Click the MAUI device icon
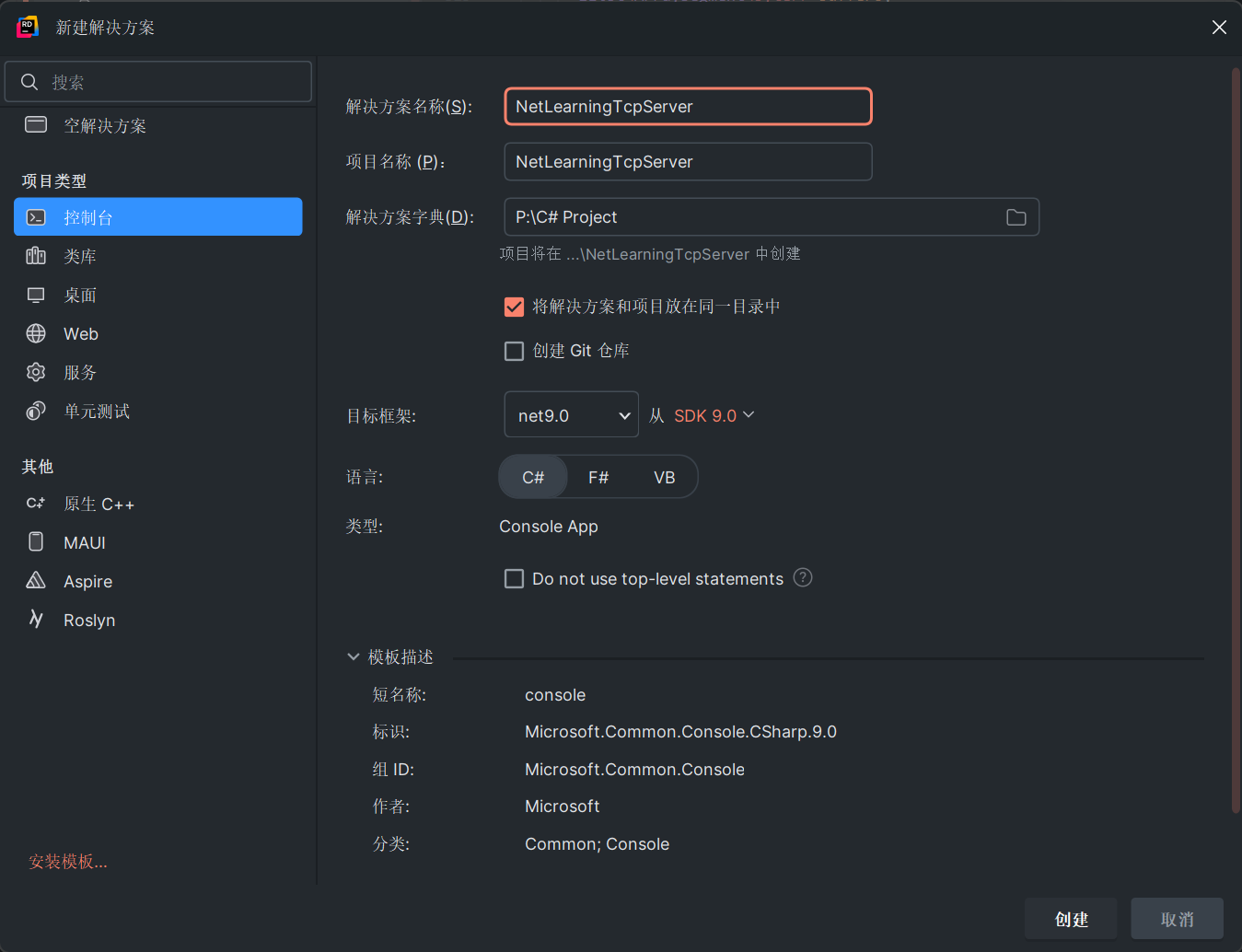This screenshot has width=1242, height=952. (36, 541)
